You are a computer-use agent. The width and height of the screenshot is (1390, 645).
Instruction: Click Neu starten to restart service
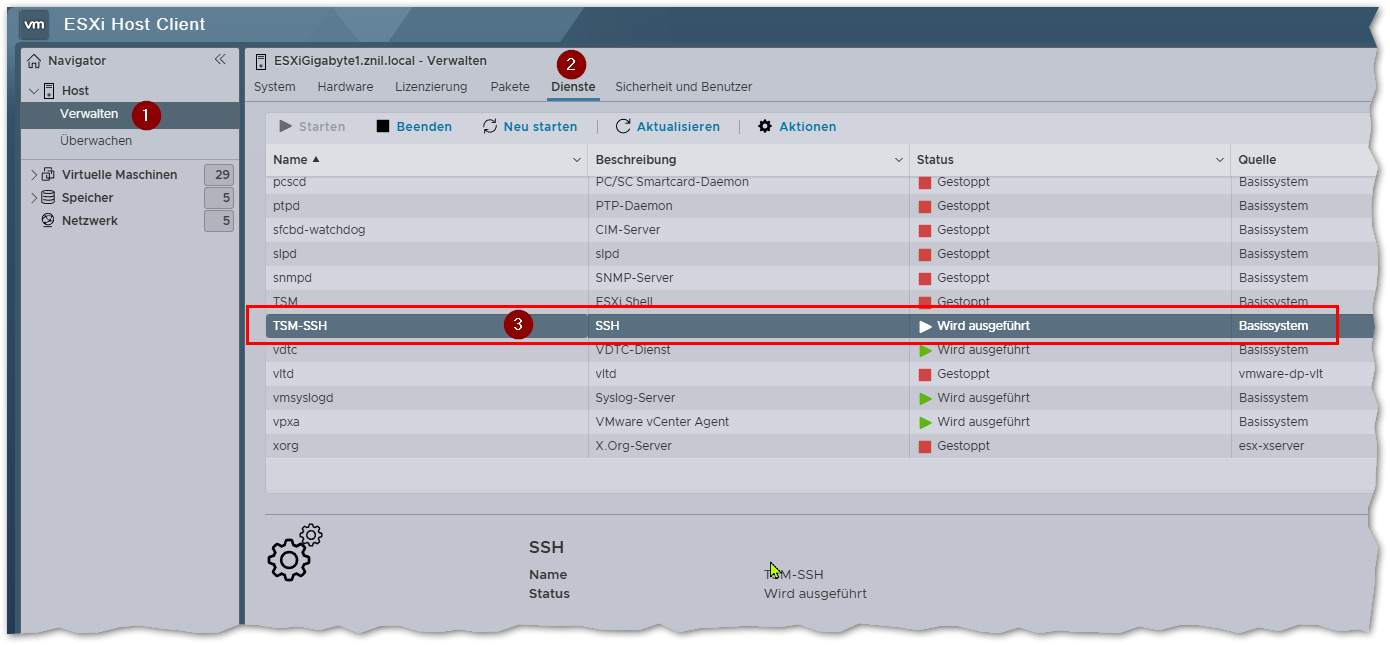pos(530,127)
